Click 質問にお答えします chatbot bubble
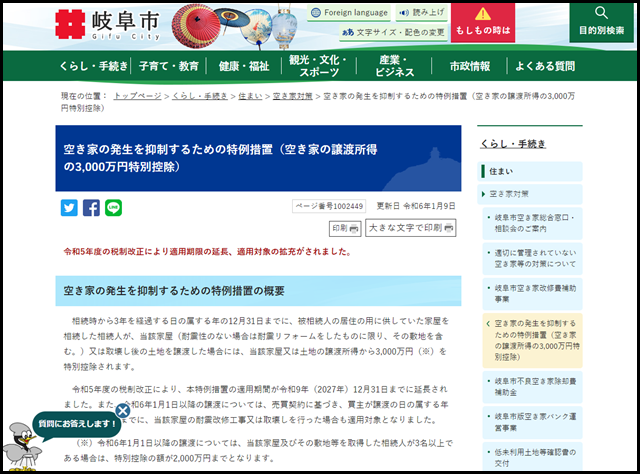 pyautogui.click(x=77, y=424)
